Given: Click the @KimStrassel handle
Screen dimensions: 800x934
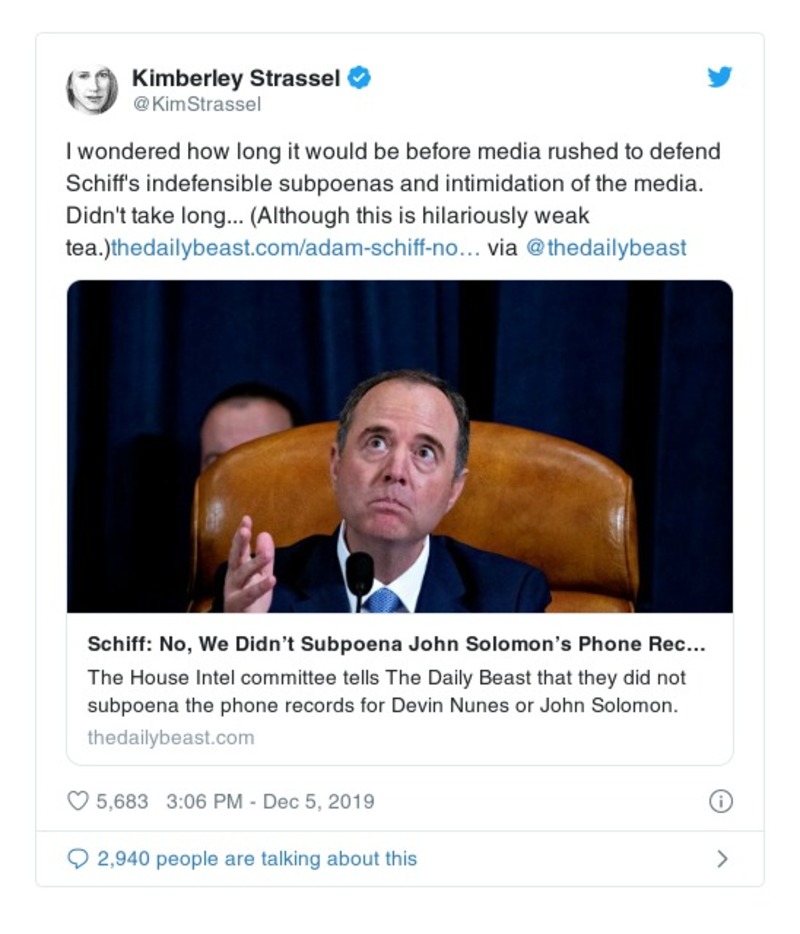Looking at the screenshot, I should click(196, 103).
